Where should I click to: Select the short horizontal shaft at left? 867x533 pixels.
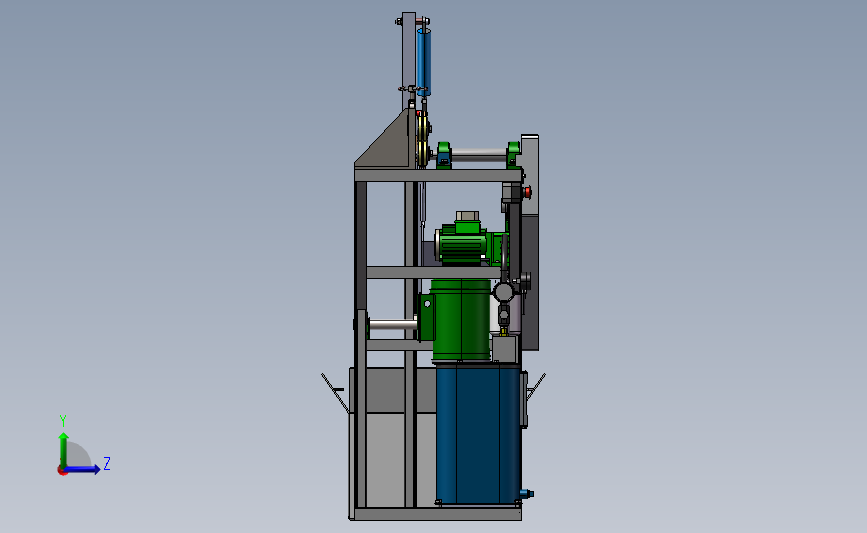[x=393, y=324]
